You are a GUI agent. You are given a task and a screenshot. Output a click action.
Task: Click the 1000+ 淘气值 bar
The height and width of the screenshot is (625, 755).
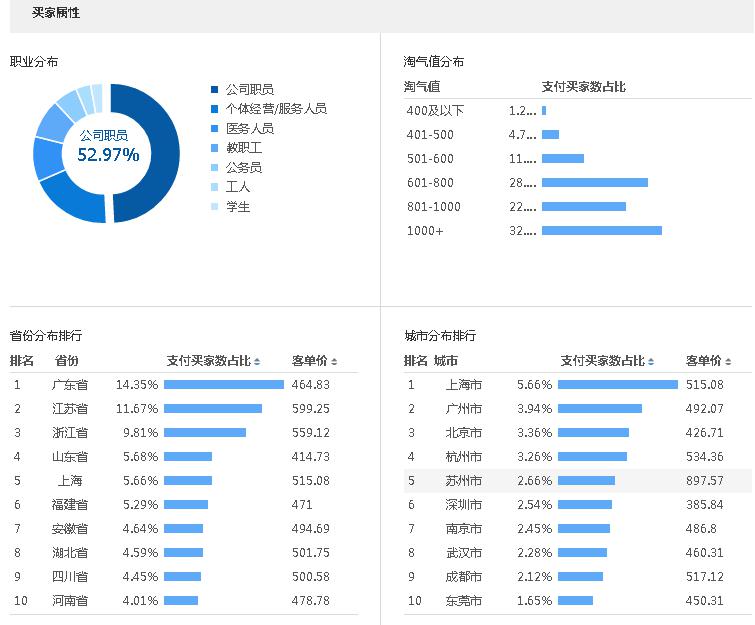click(x=601, y=231)
